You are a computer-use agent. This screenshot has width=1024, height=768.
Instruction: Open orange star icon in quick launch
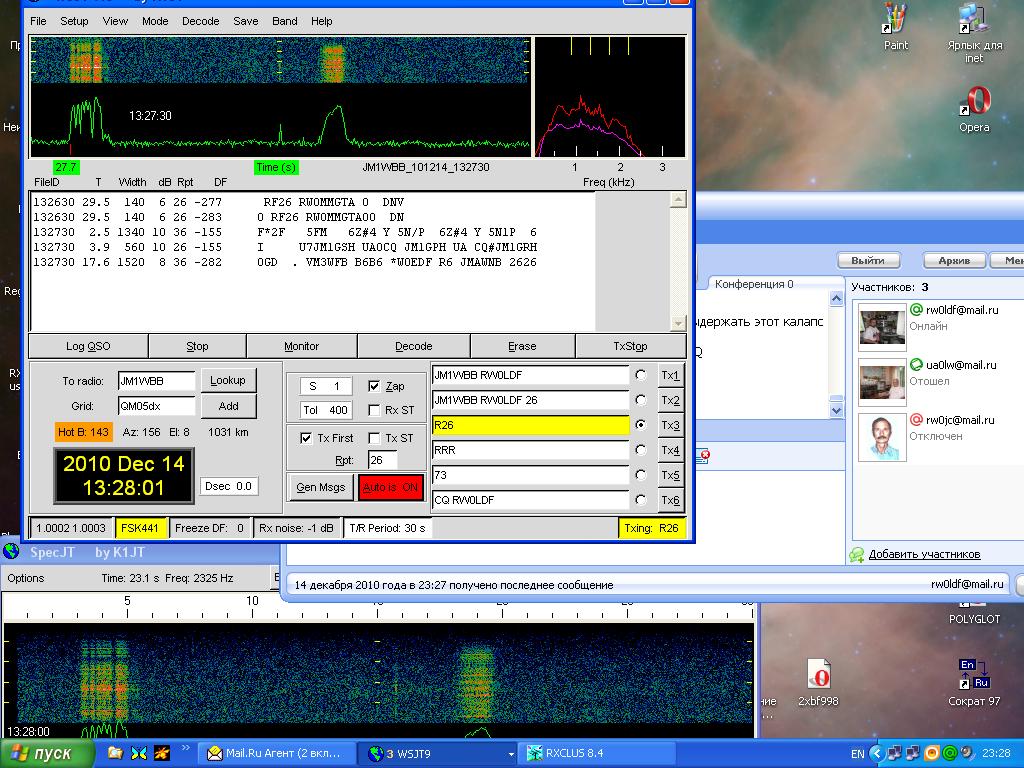(161, 754)
